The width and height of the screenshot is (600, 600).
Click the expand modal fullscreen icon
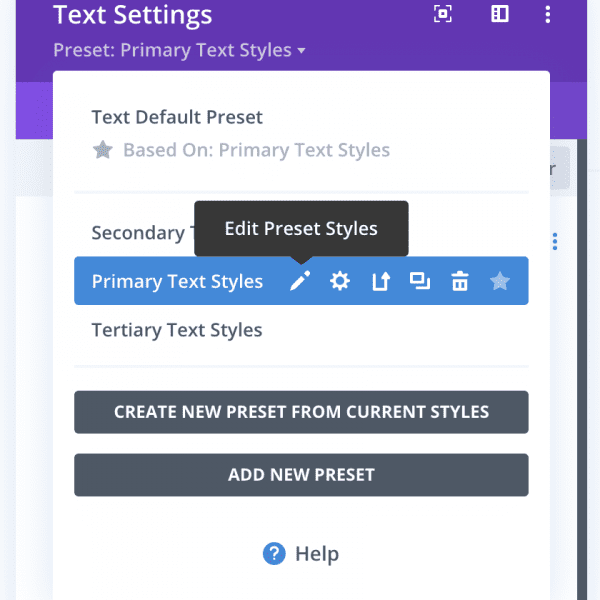click(442, 14)
